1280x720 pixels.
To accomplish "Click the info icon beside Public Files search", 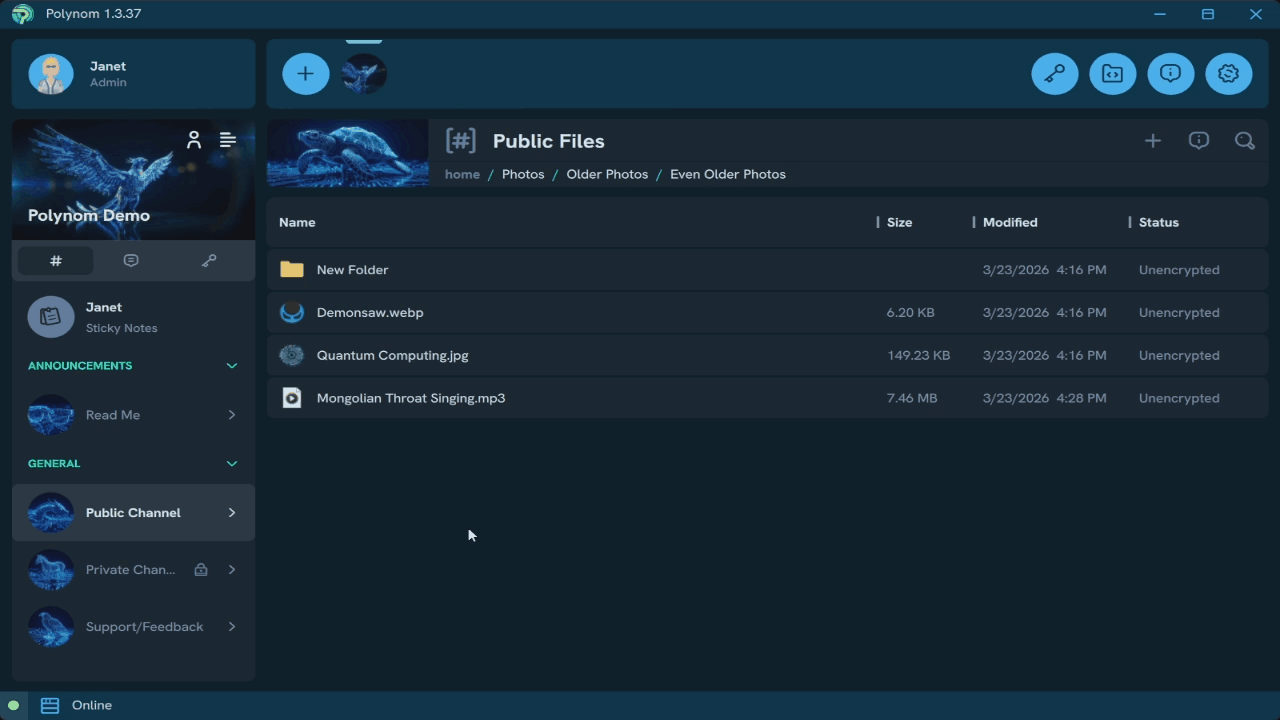I will click(x=1199, y=140).
